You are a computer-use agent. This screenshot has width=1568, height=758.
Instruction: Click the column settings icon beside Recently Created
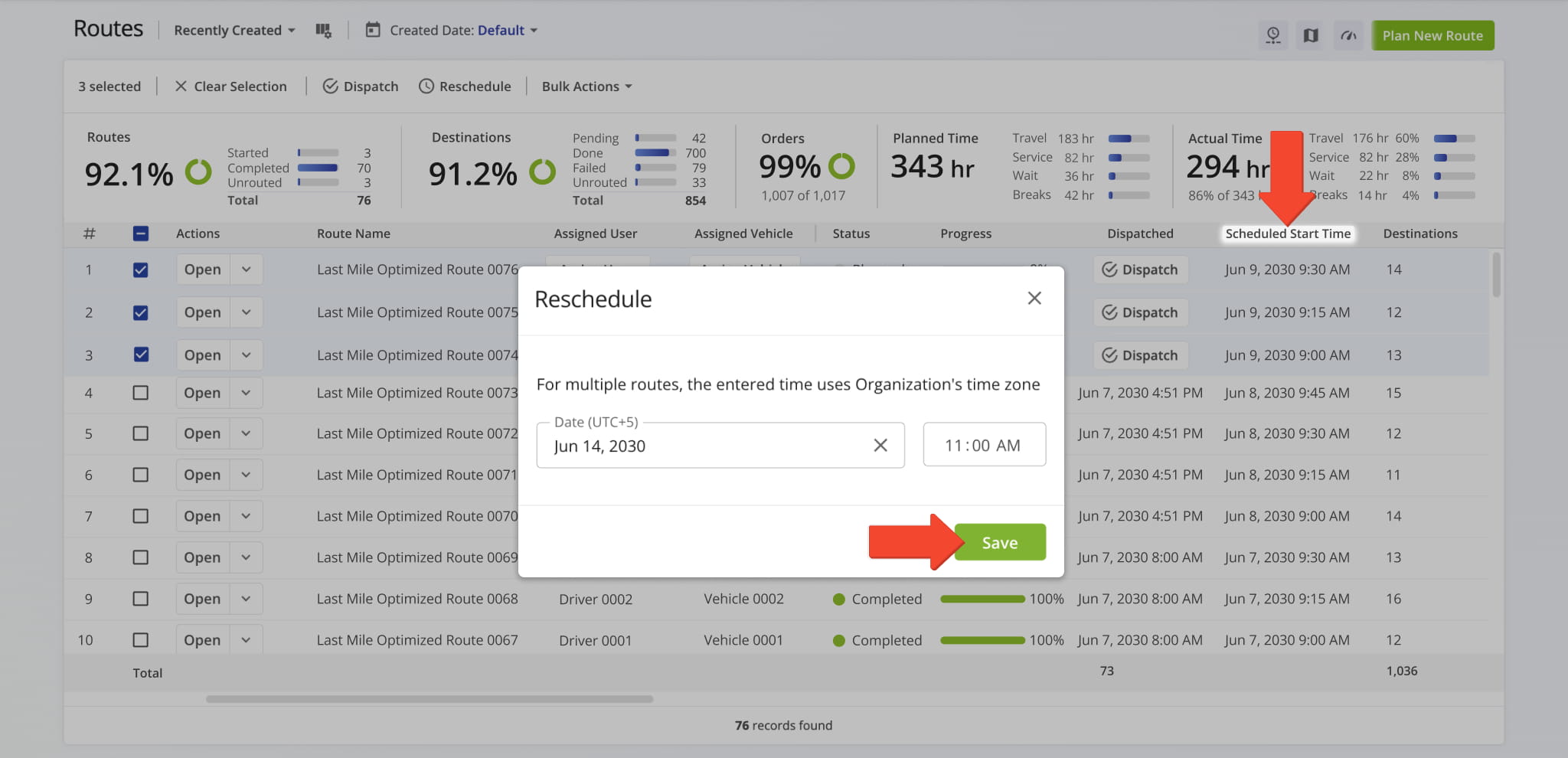coord(323,31)
